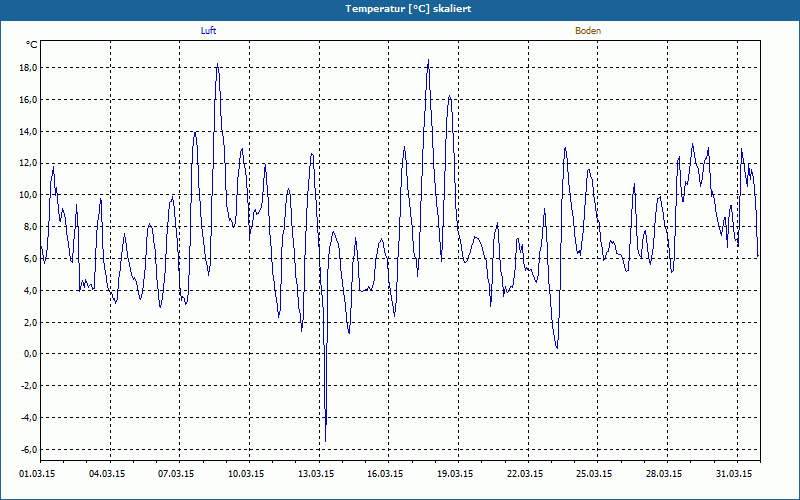
Task: Click the 18,0 y-axis value
Action: point(28,68)
